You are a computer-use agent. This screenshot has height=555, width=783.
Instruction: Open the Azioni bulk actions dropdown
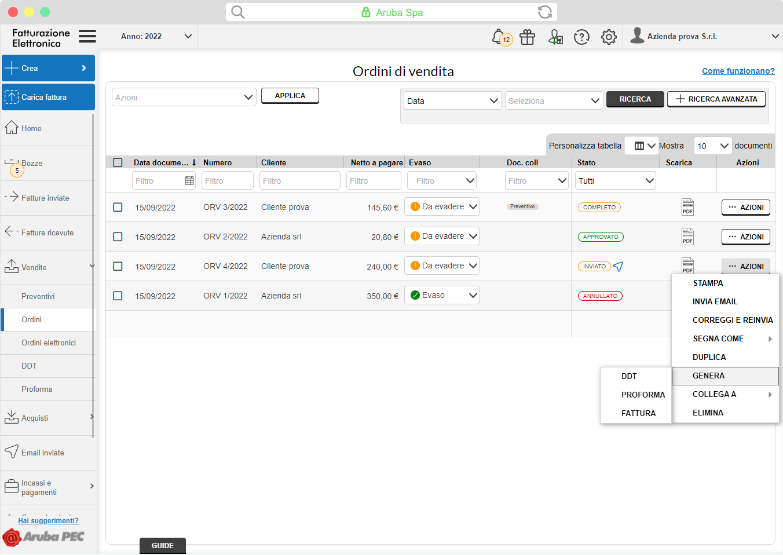pos(184,97)
